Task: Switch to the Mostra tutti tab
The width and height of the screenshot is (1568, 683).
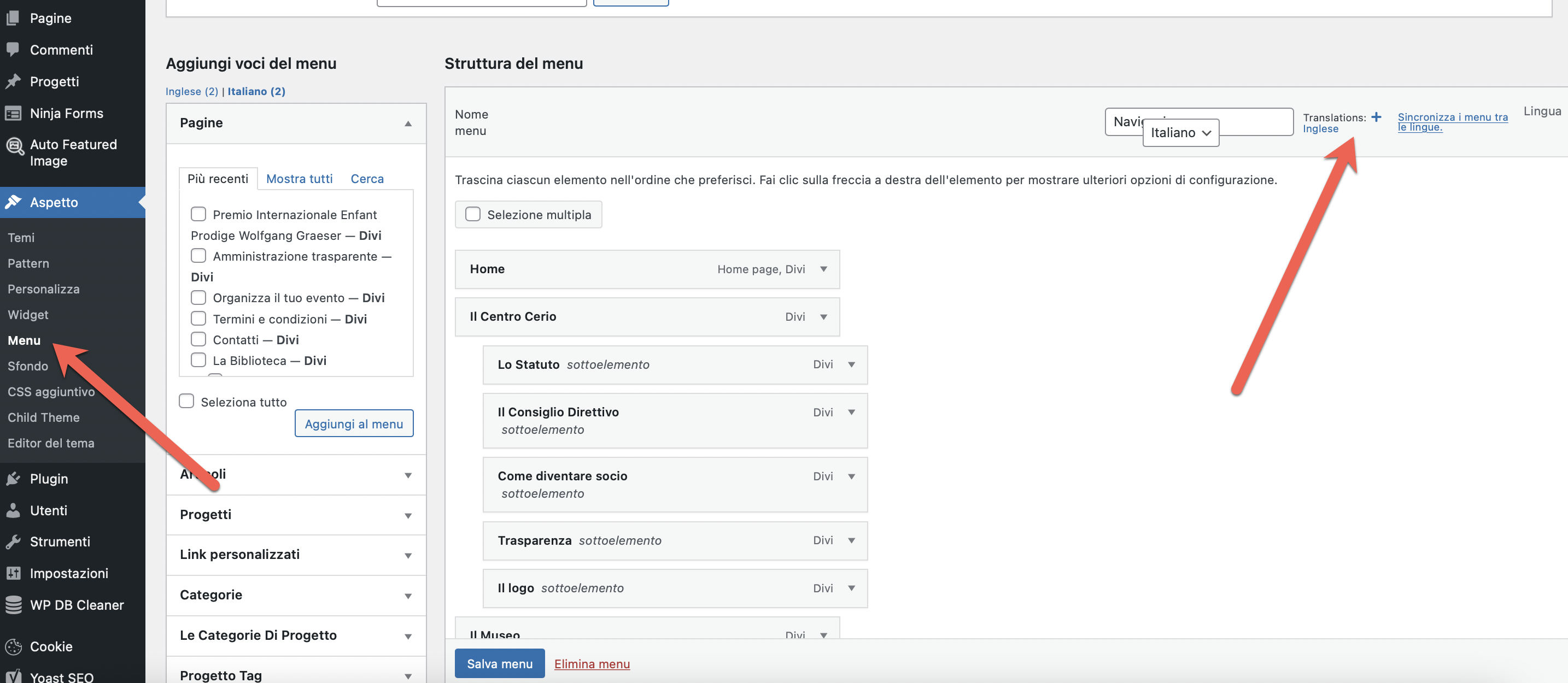Action: (x=299, y=179)
